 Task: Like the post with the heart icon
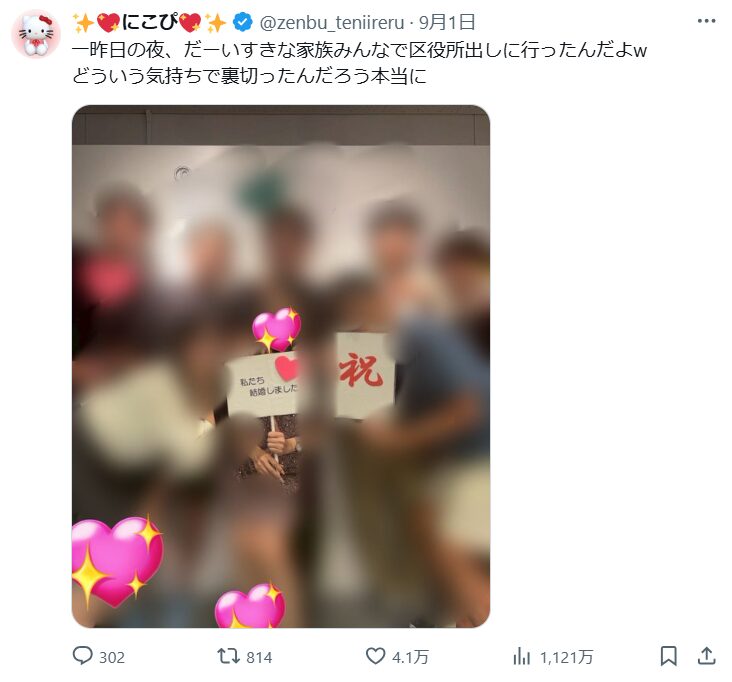pos(375,656)
